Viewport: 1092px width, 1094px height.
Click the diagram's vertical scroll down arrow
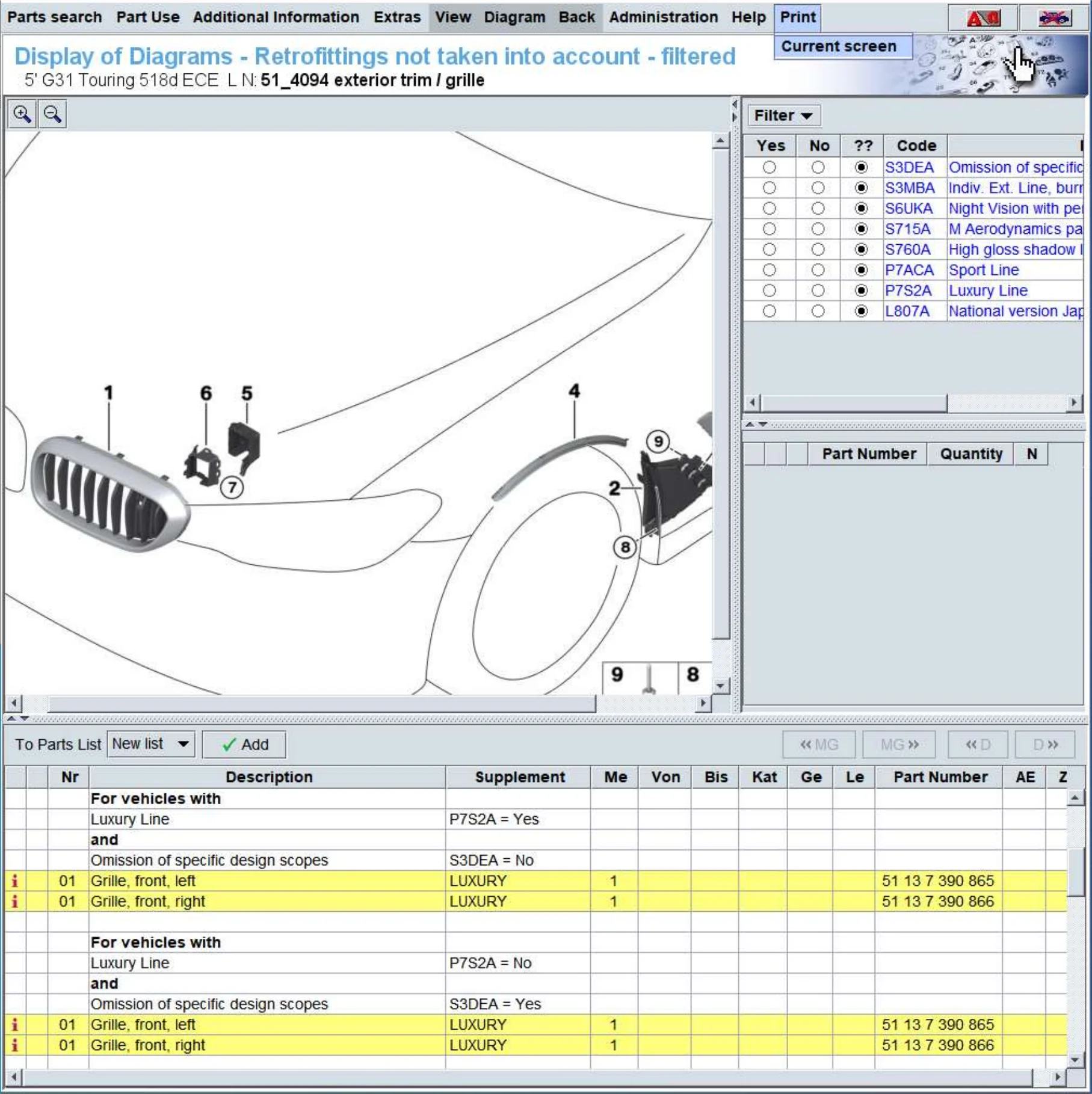point(721,686)
